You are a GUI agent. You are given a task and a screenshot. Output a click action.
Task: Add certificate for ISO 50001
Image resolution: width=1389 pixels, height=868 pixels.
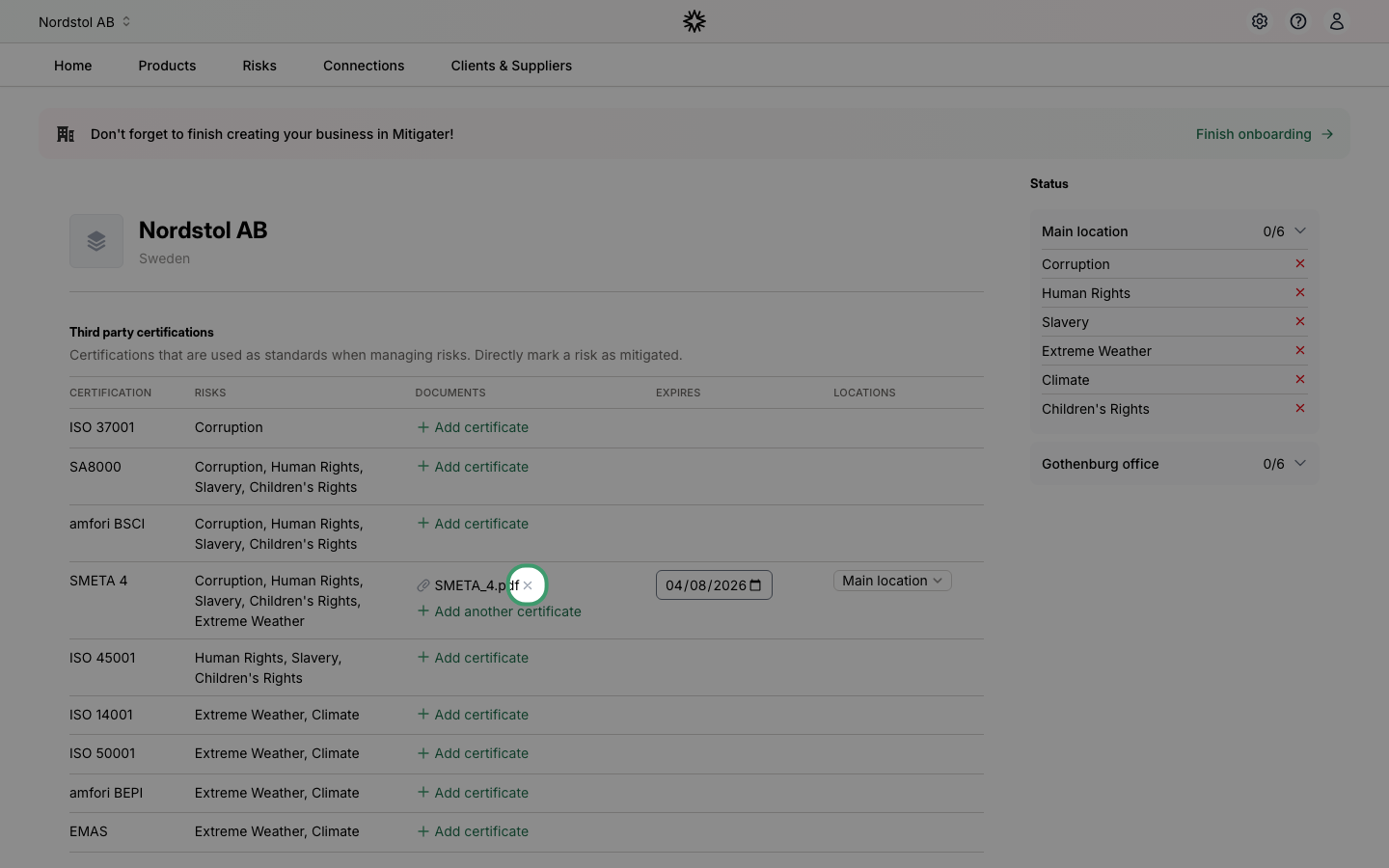click(x=473, y=753)
